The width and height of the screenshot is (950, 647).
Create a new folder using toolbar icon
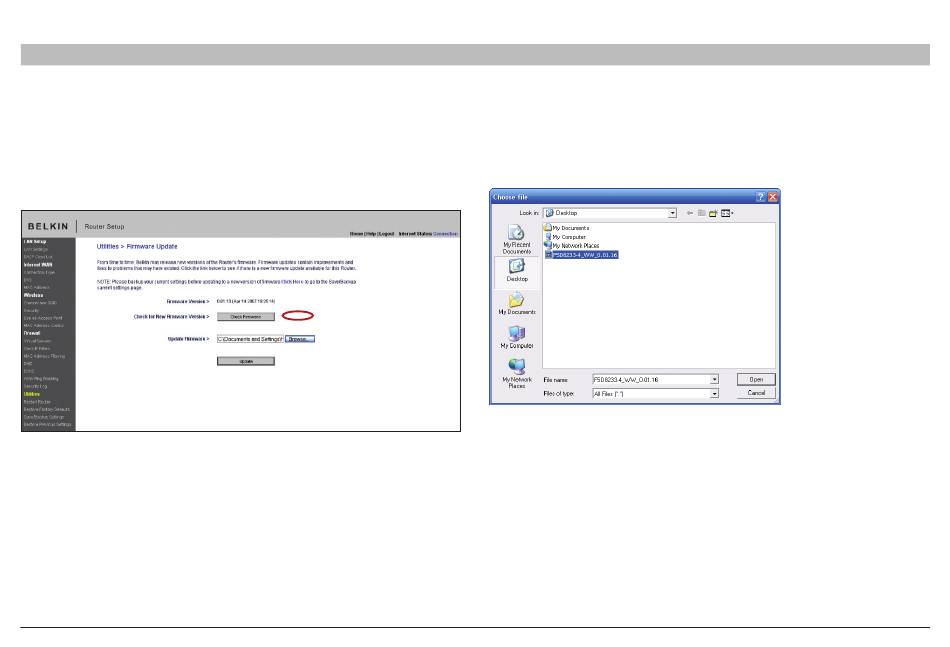713,213
